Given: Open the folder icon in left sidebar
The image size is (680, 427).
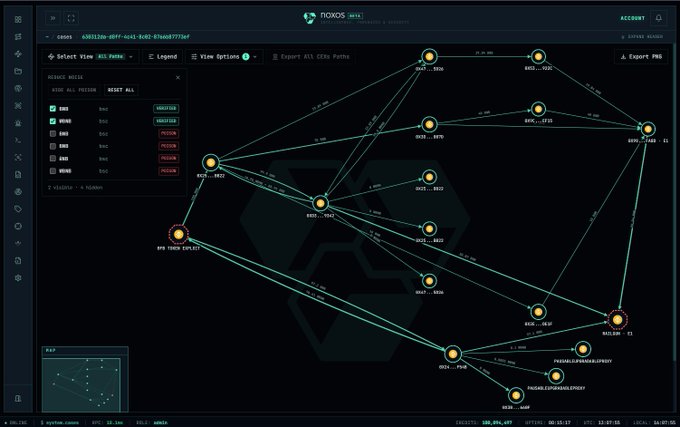Looking at the screenshot, I should tap(18, 71).
